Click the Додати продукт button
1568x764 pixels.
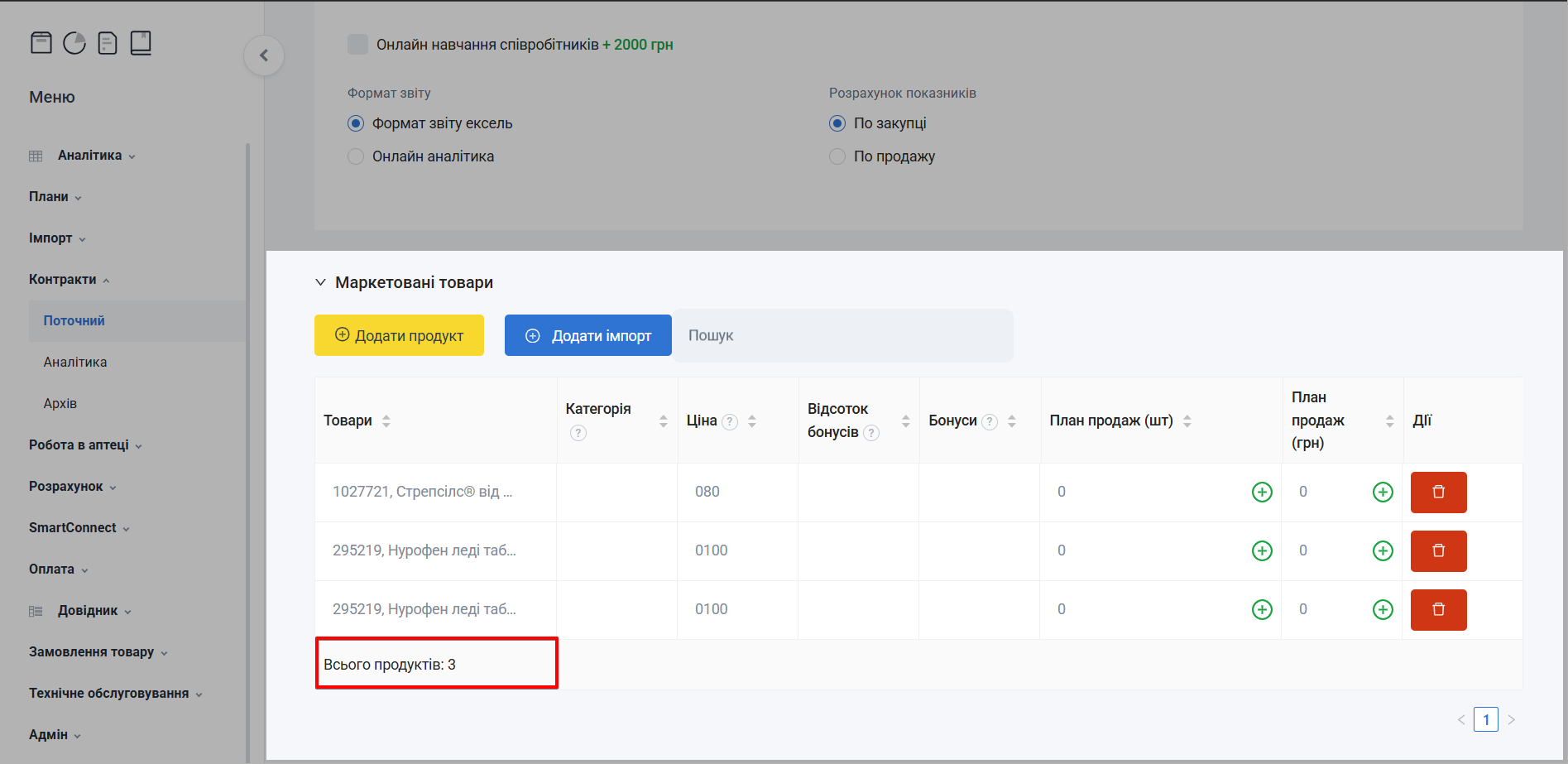point(399,335)
